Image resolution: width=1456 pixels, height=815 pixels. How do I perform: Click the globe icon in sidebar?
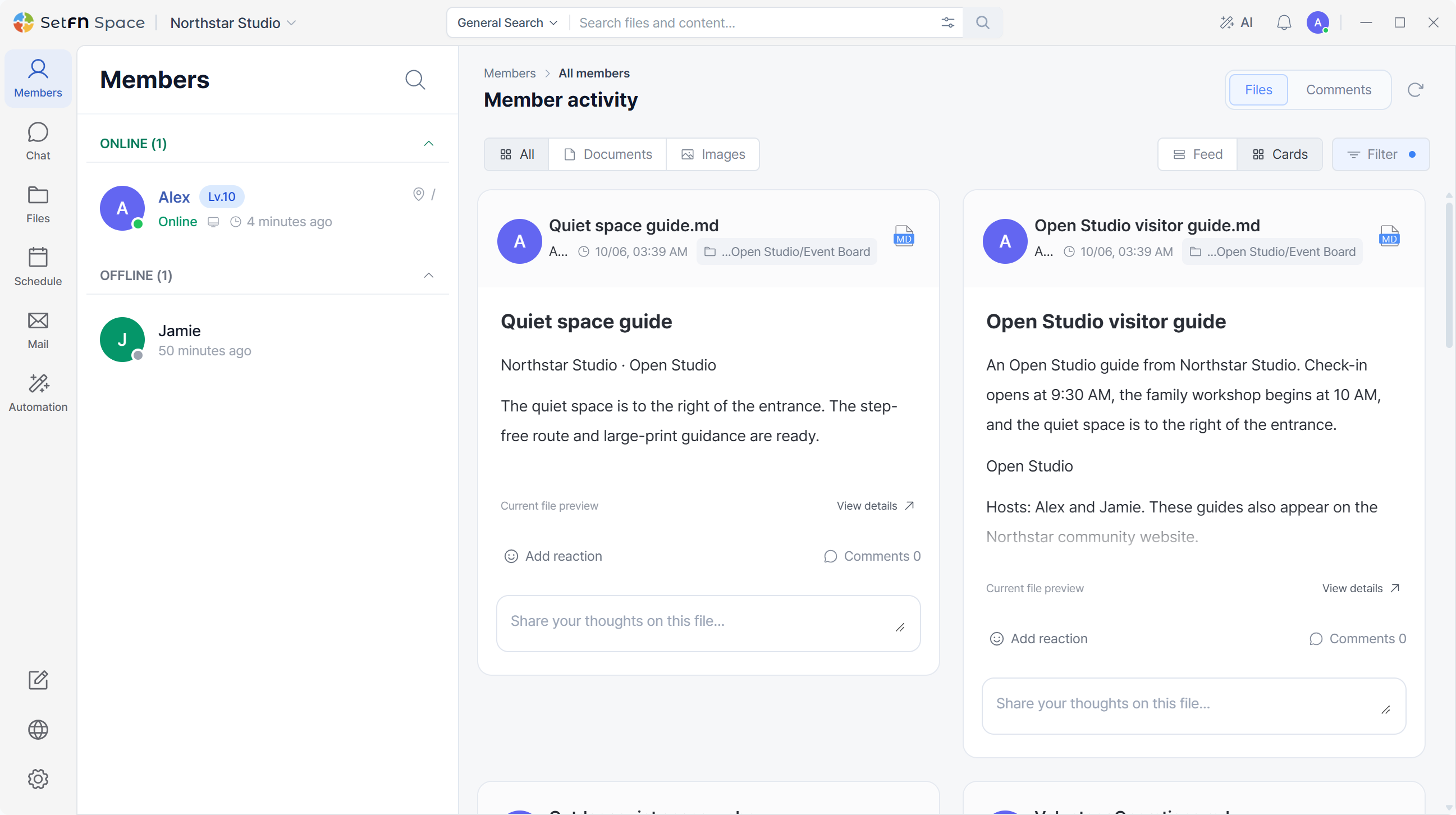tap(38, 730)
